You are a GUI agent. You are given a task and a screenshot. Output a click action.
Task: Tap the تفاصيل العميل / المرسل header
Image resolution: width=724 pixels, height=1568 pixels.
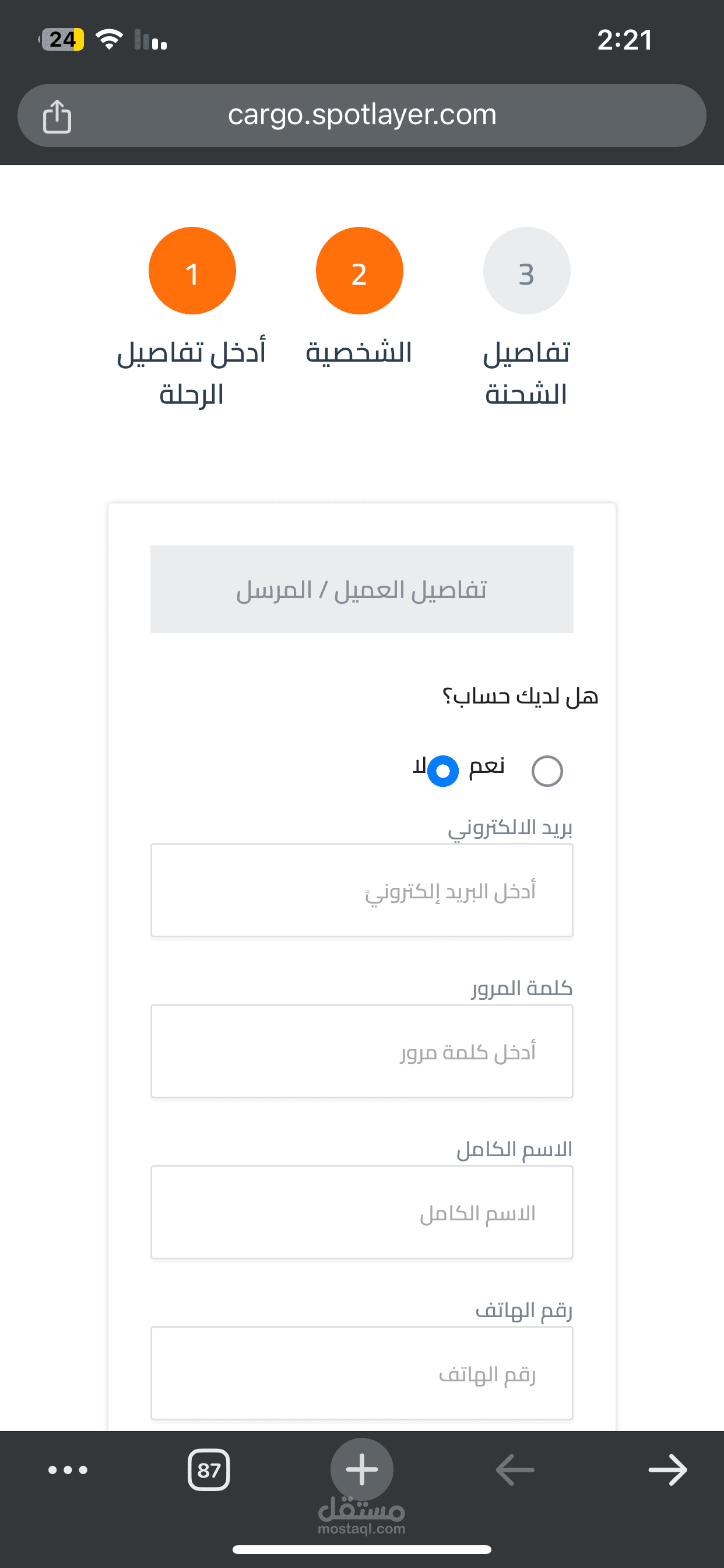coord(362,589)
